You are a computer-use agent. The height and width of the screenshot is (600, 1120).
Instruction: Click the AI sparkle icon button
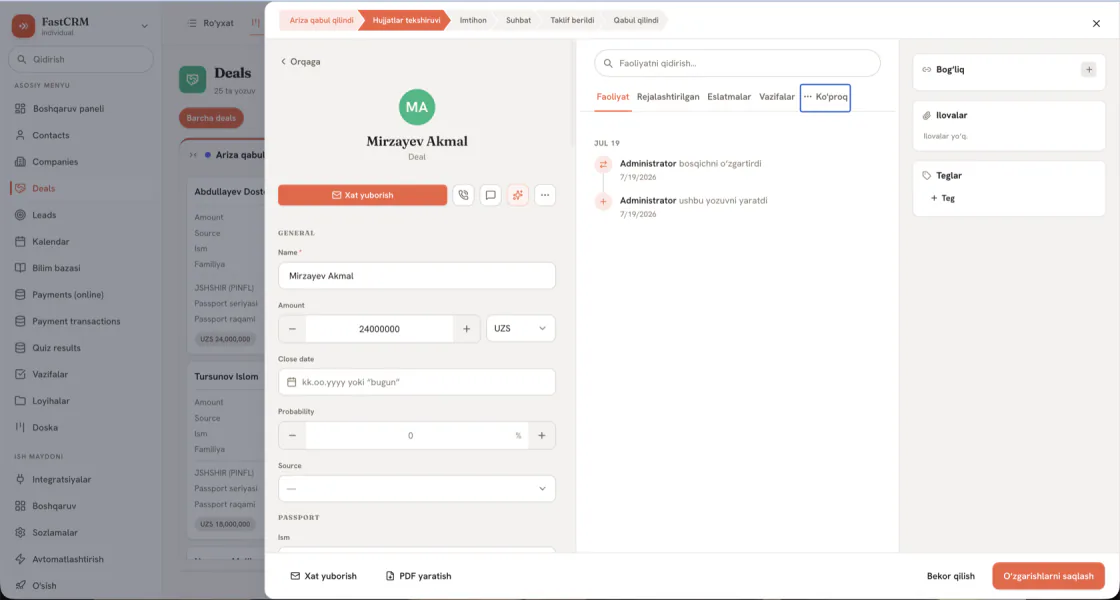[x=518, y=195]
